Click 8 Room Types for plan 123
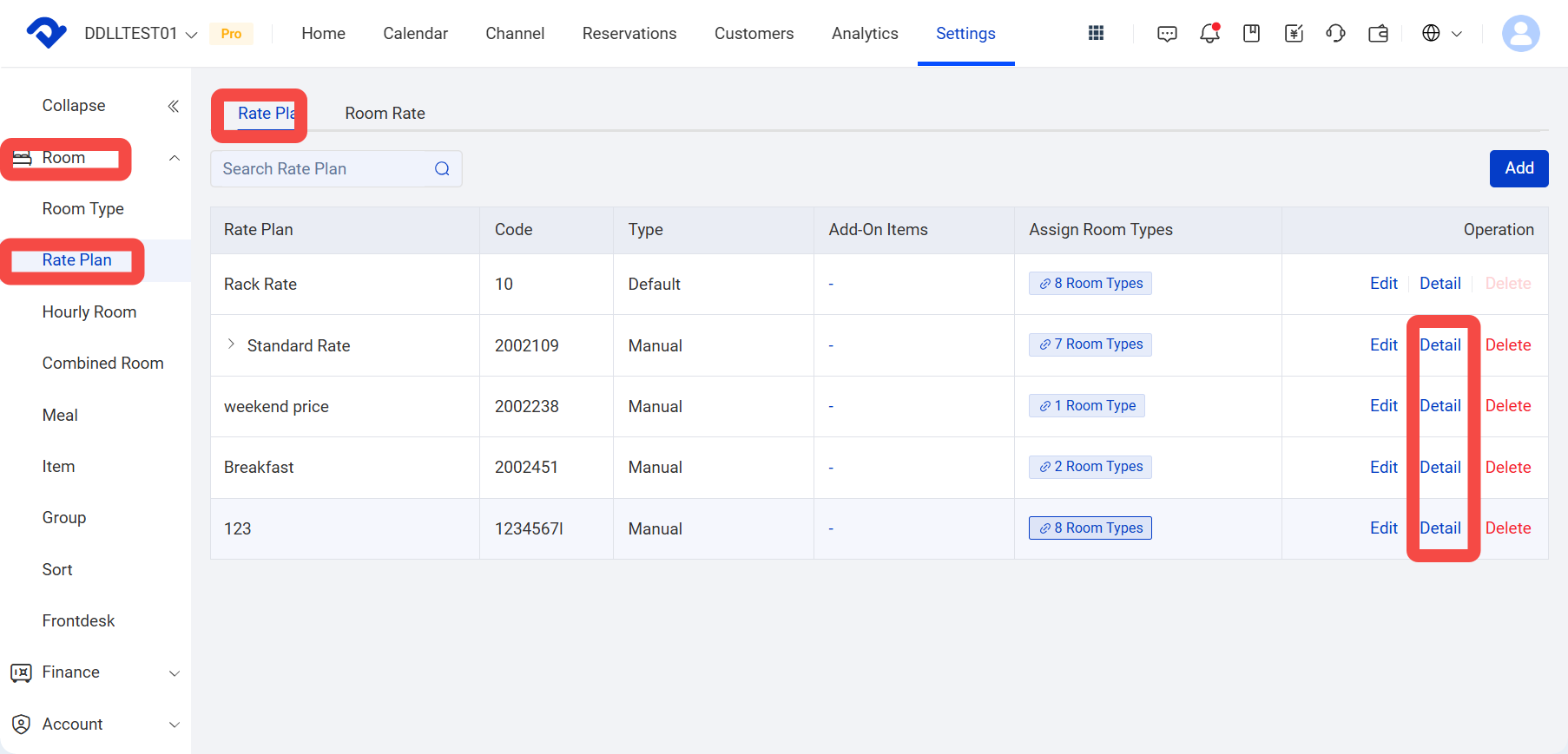The image size is (1568, 754). (1090, 528)
